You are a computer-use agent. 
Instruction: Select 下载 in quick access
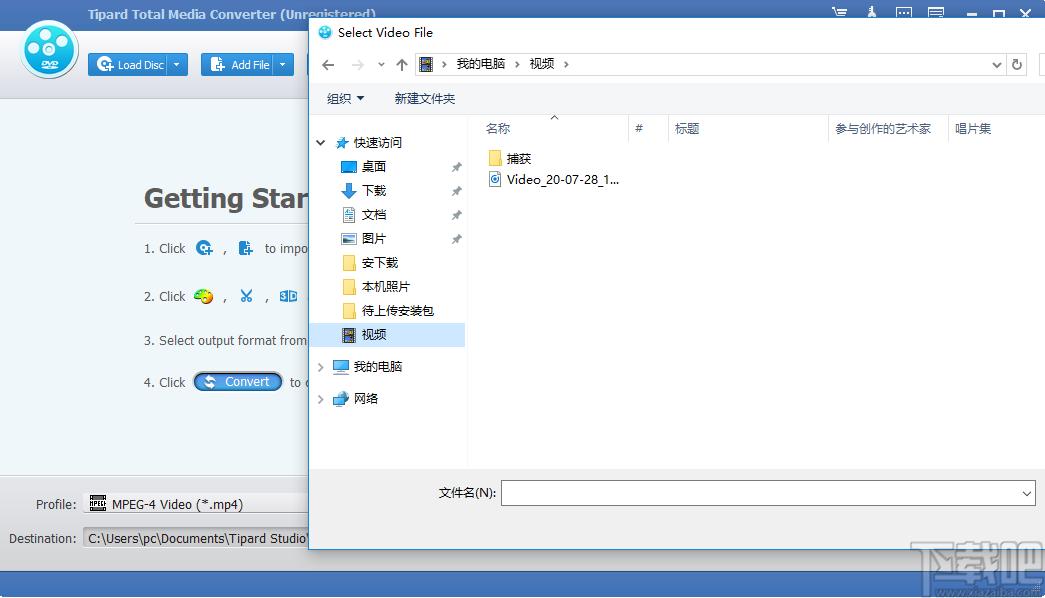(x=373, y=191)
